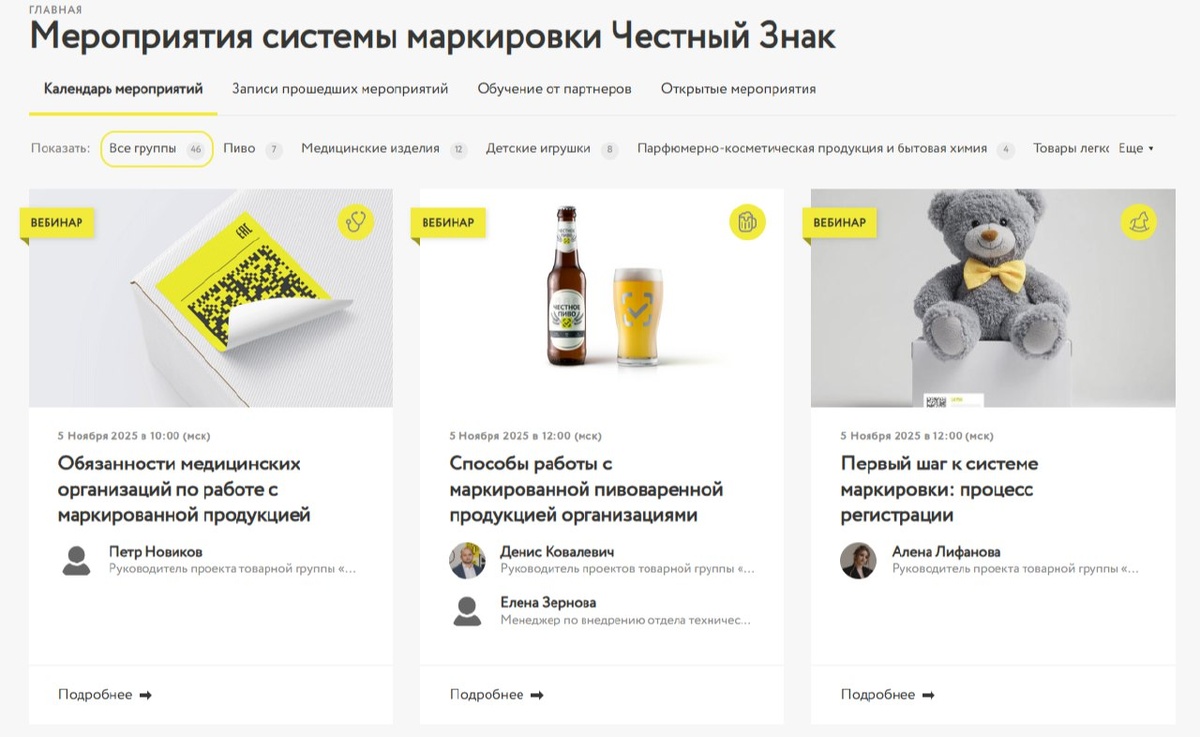Viewport: 1200px width, 737px height.
Task: Click arrow next to Подробнее on beer card
Action: (x=537, y=695)
